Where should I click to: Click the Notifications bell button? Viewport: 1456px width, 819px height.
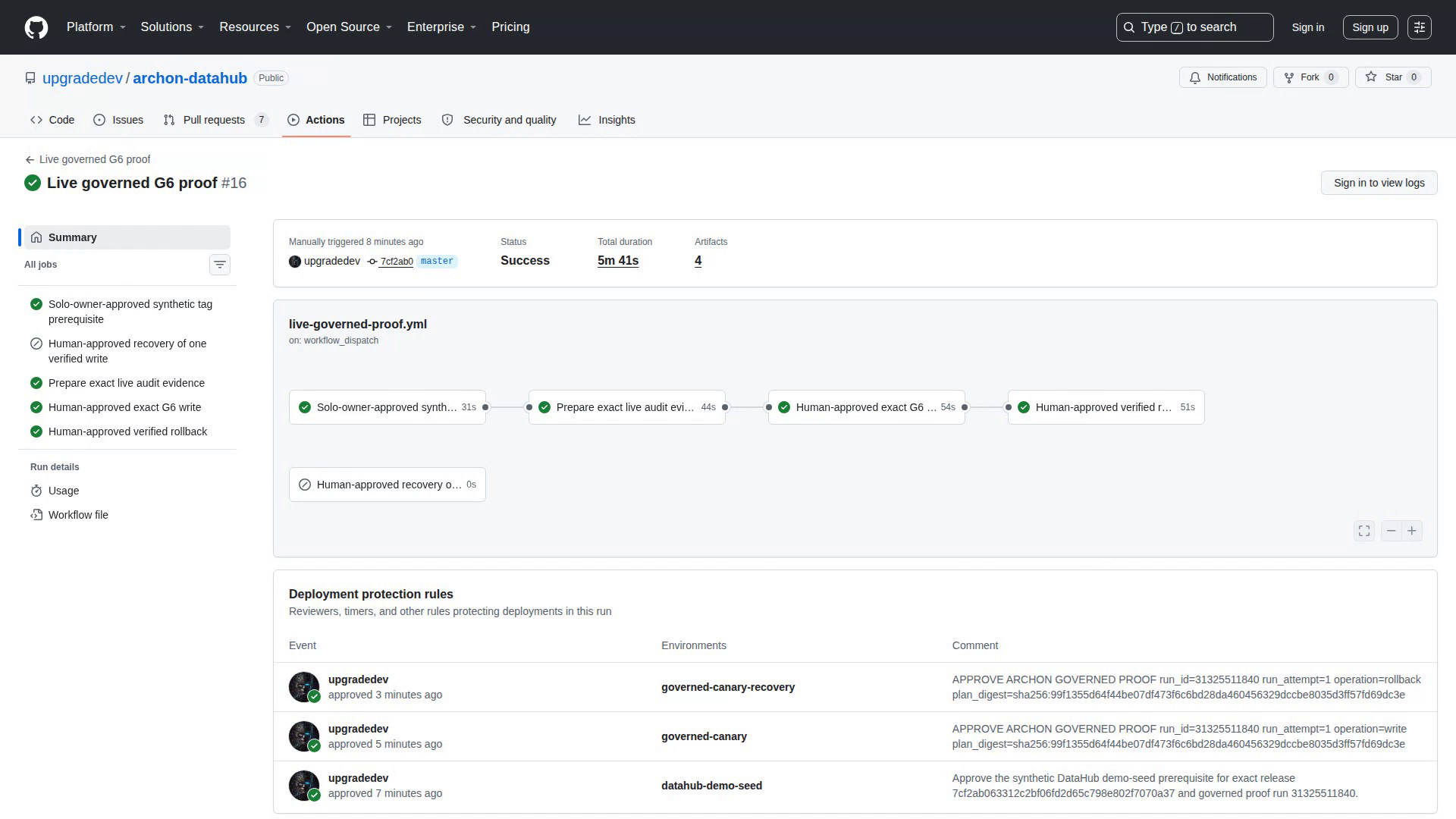(x=1222, y=77)
